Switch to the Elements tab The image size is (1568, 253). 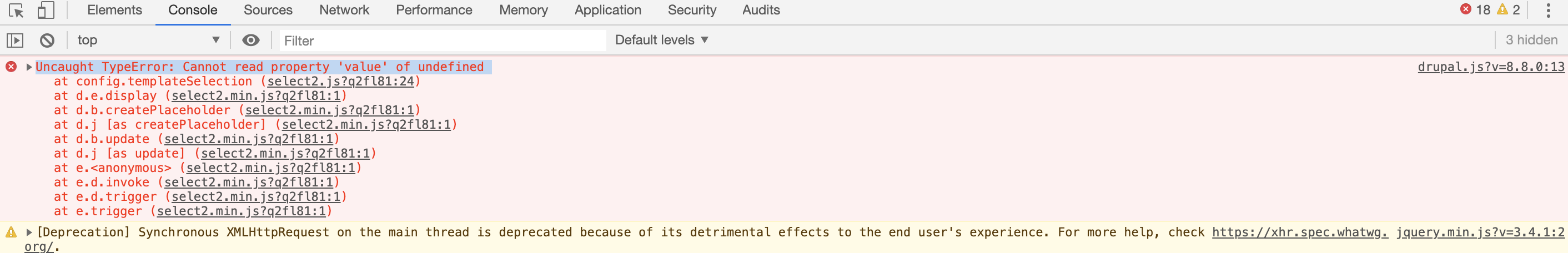pyautogui.click(x=114, y=11)
